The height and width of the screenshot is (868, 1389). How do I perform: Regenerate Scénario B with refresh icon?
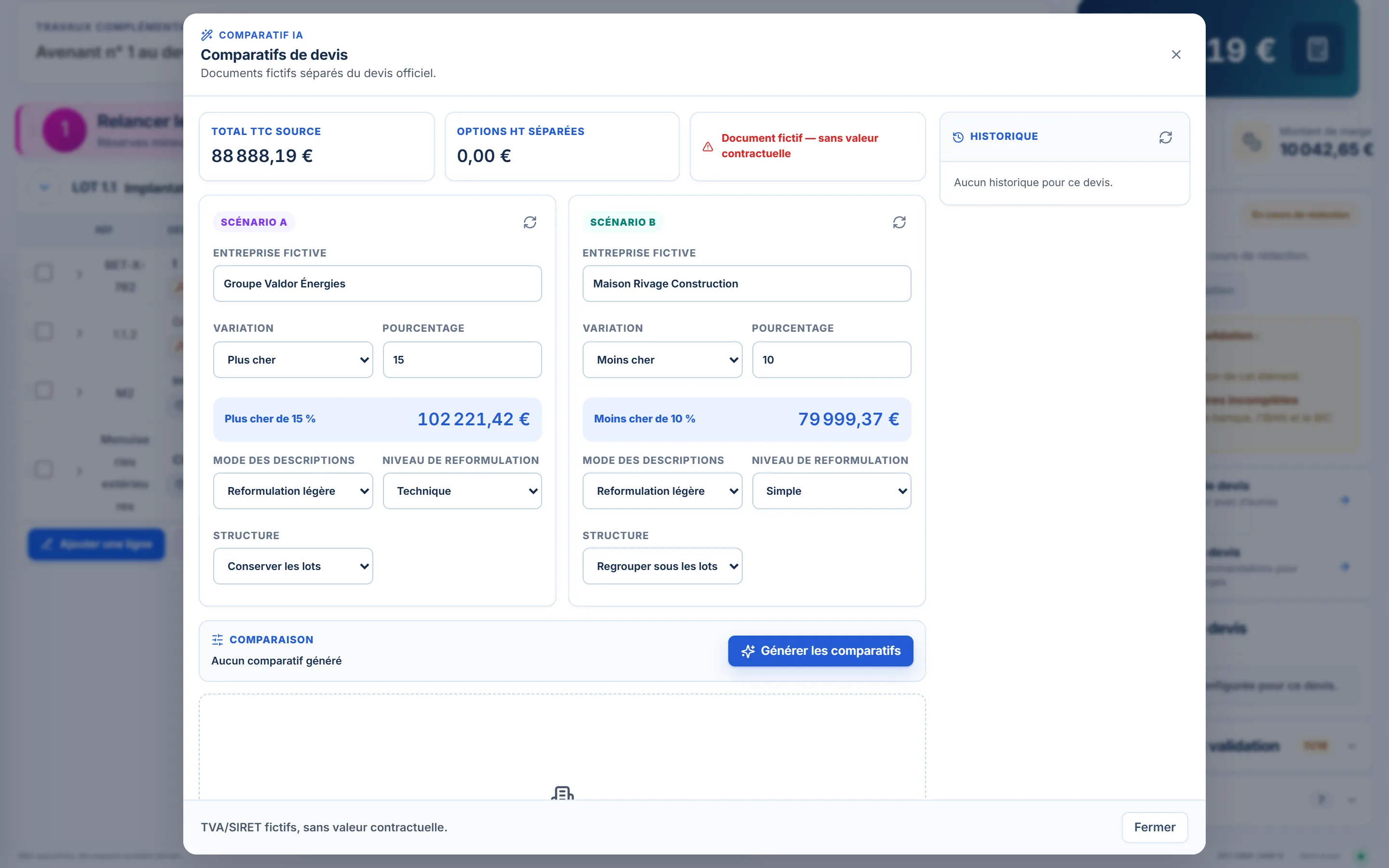[x=899, y=222]
